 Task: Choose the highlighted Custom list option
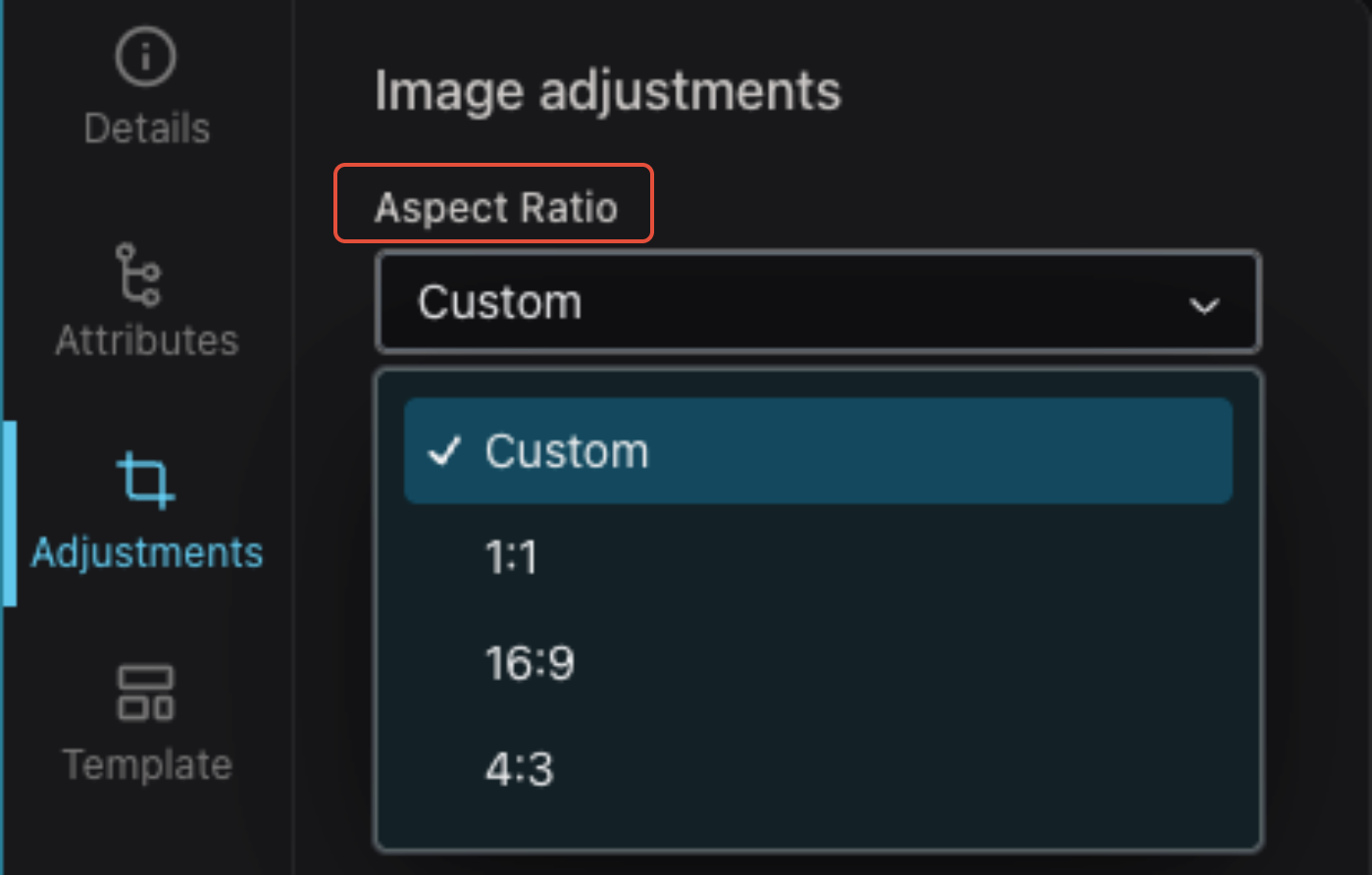818,451
